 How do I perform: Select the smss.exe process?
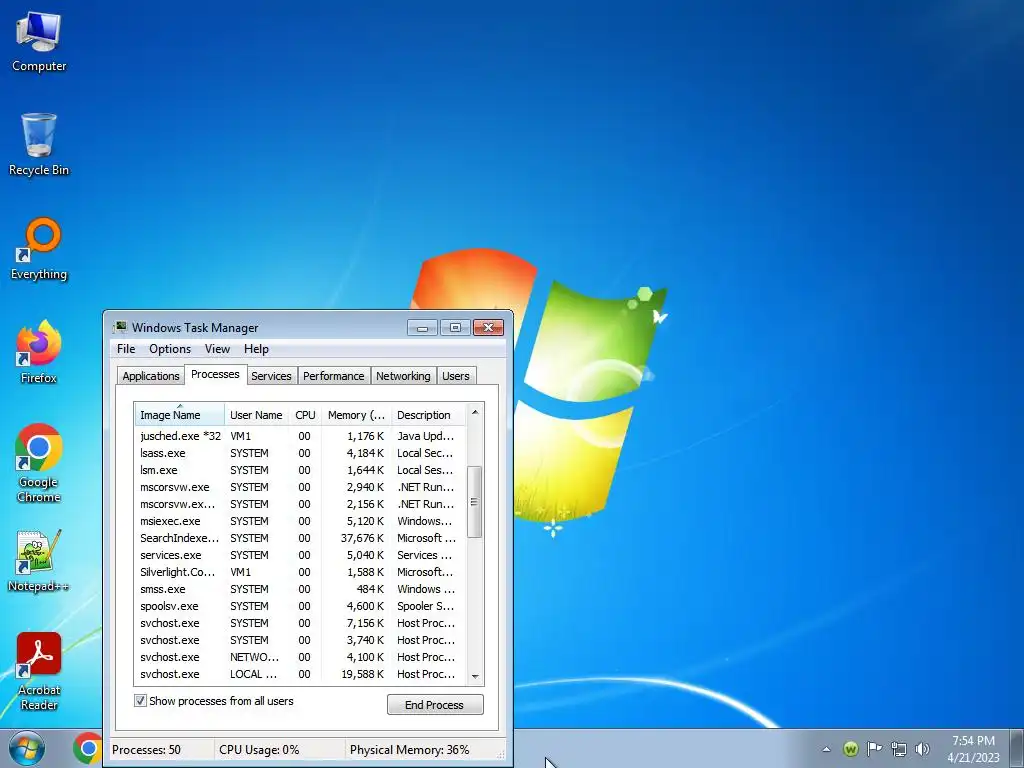[x=300, y=588]
